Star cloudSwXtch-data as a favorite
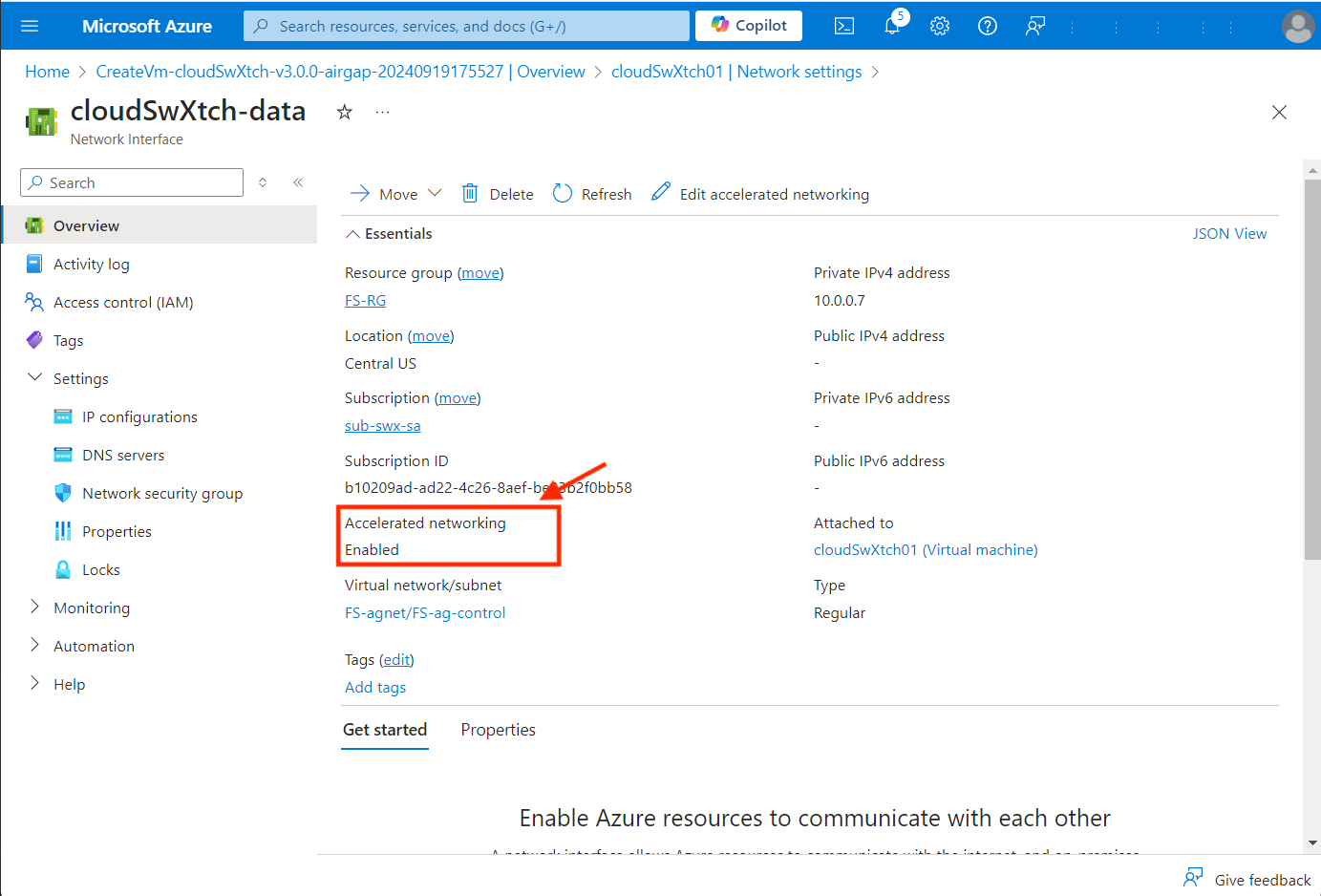The height and width of the screenshot is (896, 1321). coord(343,112)
